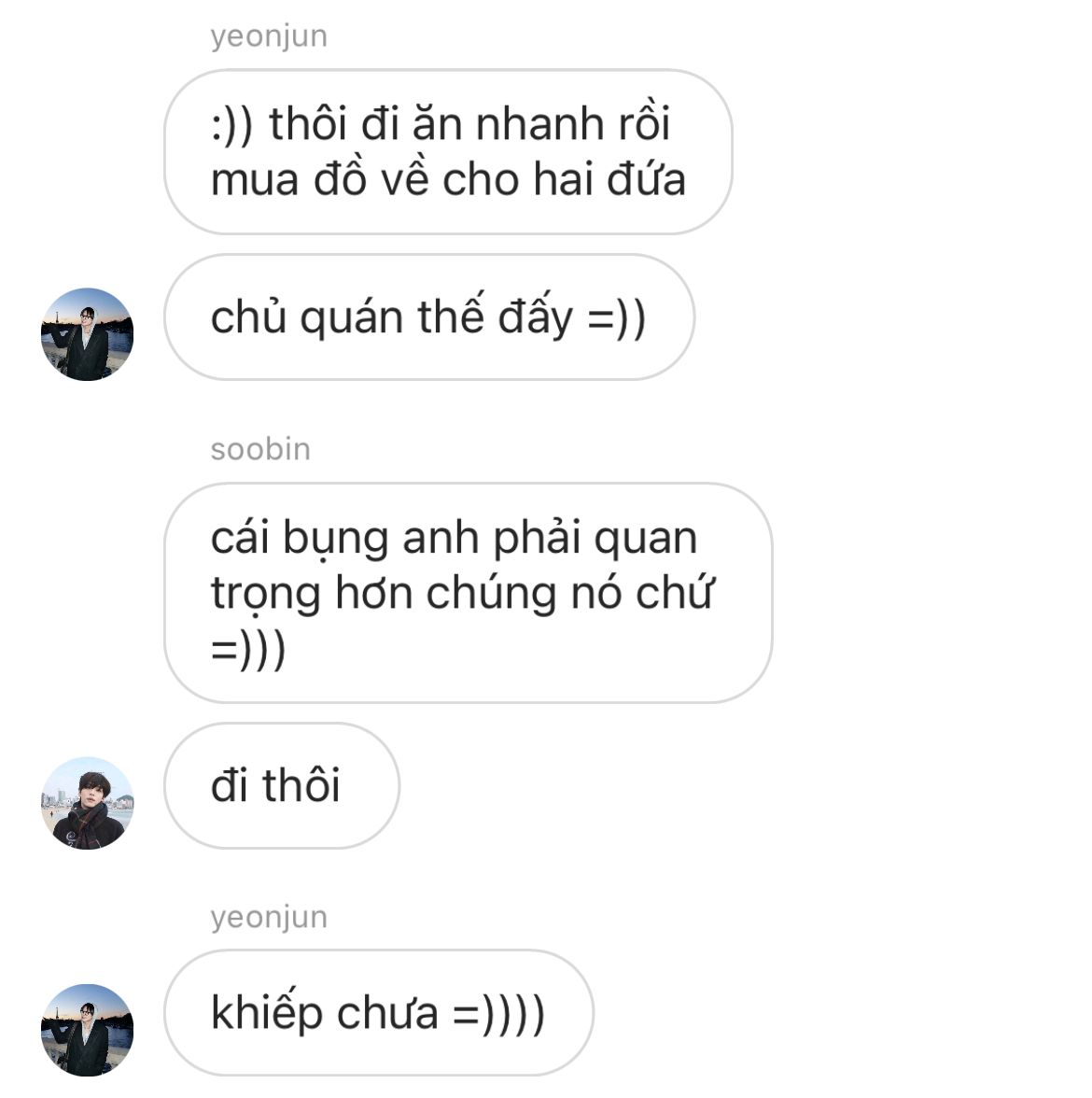Select the "cái bụng anh phải quan trọng" bubble

point(469,592)
